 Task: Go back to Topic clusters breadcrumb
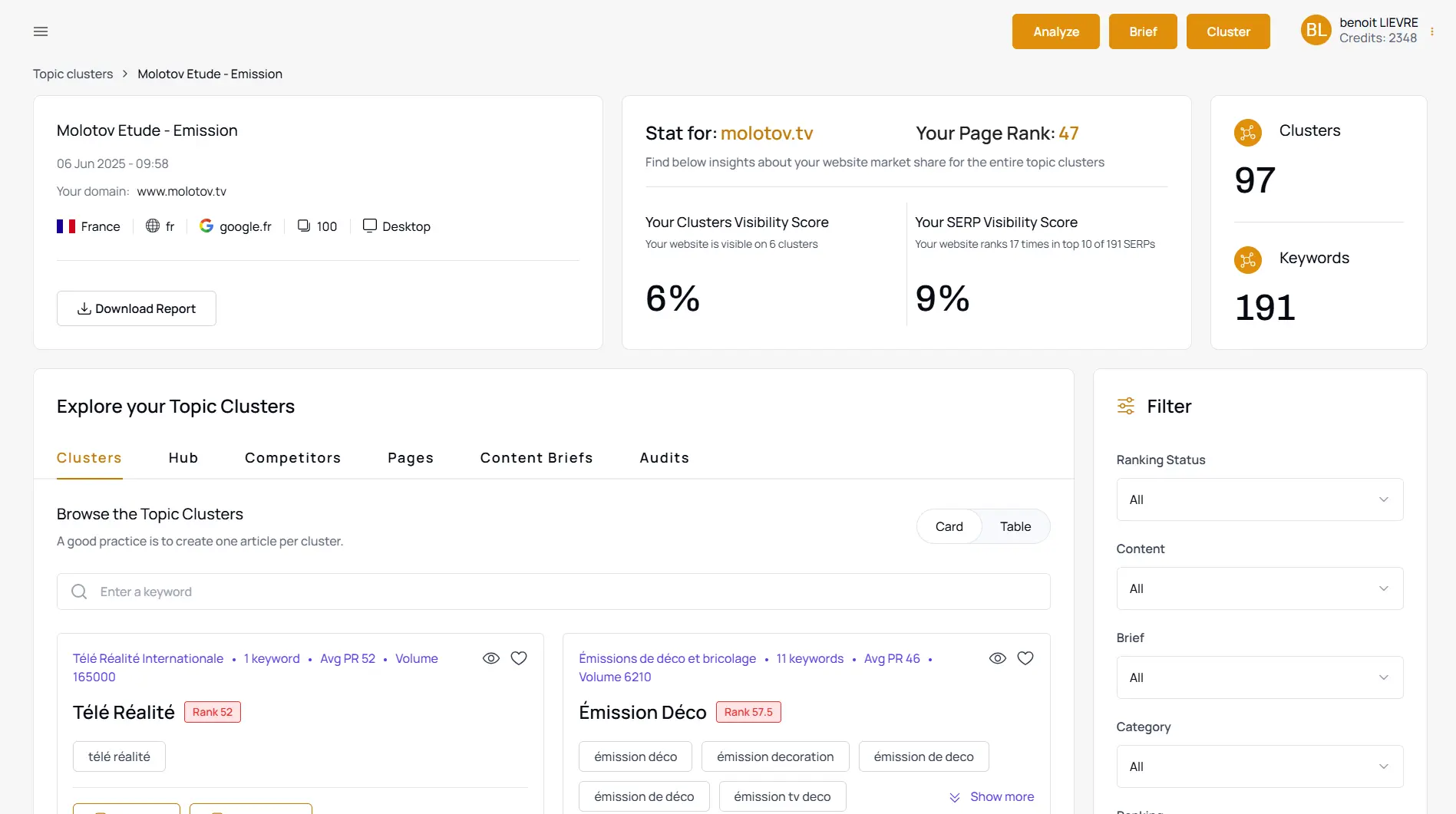pyautogui.click(x=73, y=74)
